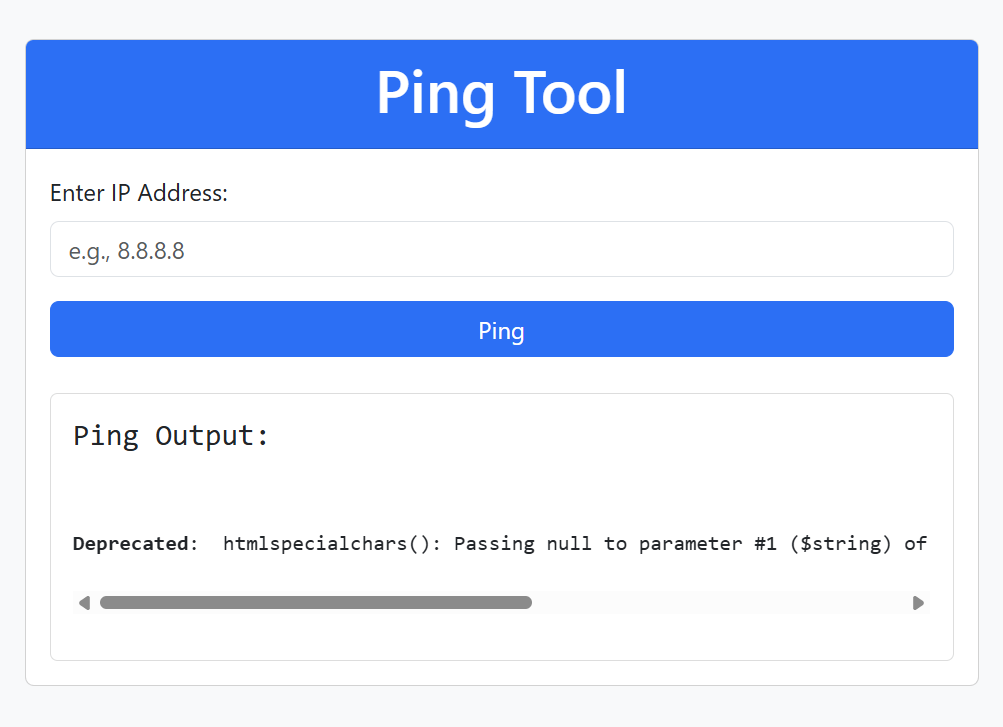Click the horizontal scrollbar thumb in the output box
This screenshot has height=727, width=1003.
tap(316, 603)
